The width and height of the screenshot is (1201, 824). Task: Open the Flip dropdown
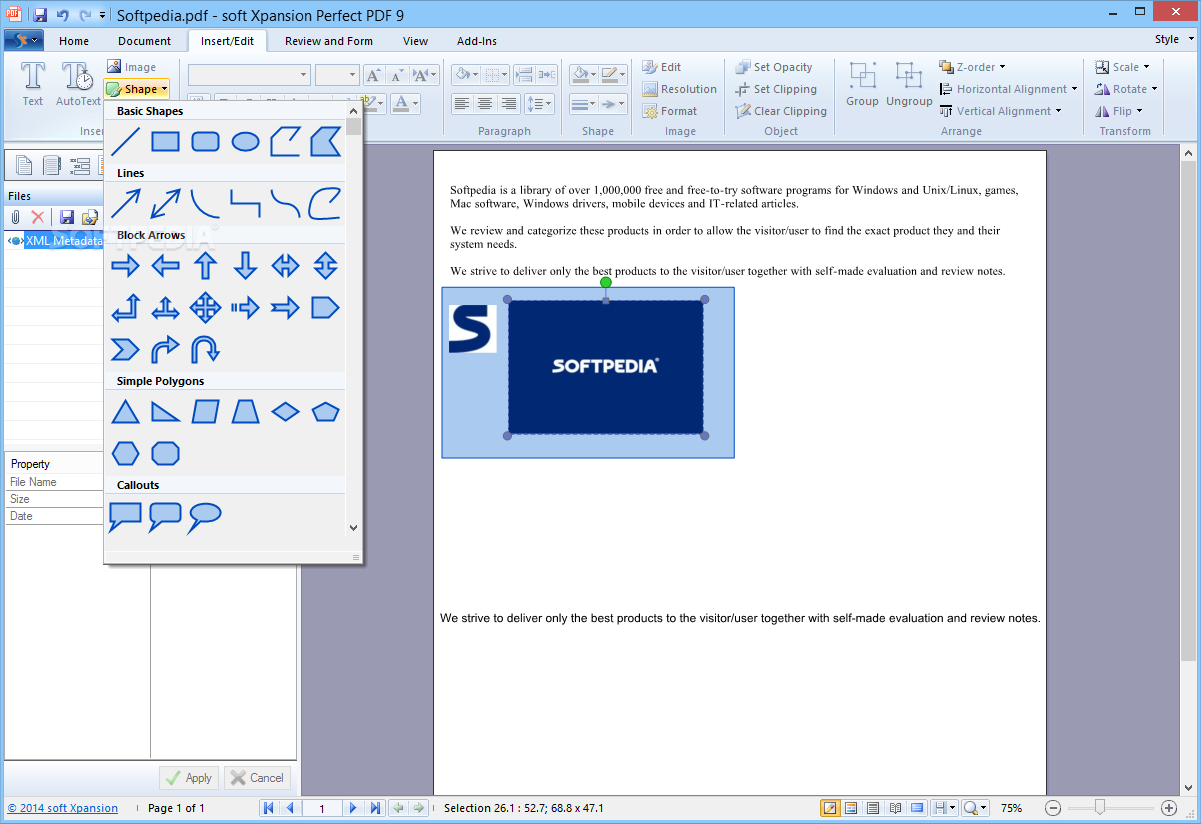coord(1119,111)
